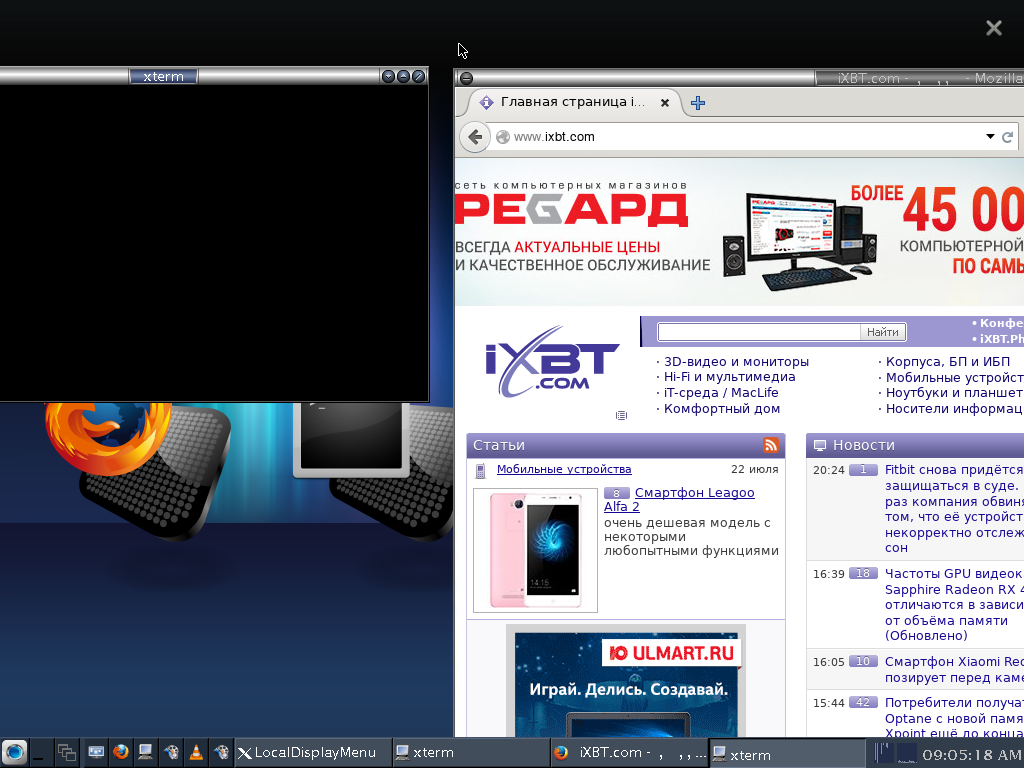The height and width of the screenshot is (768, 1024).
Task: Click the pink Leagoo smartphone thumbnail
Action: tap(536, 551)
